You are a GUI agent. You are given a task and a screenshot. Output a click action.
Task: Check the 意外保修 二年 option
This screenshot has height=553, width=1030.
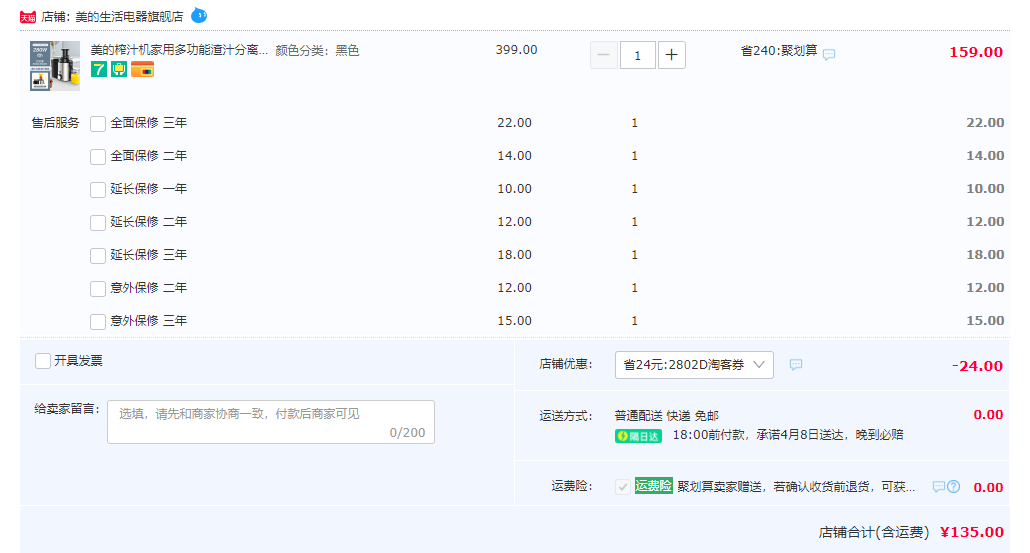(98, 288)
